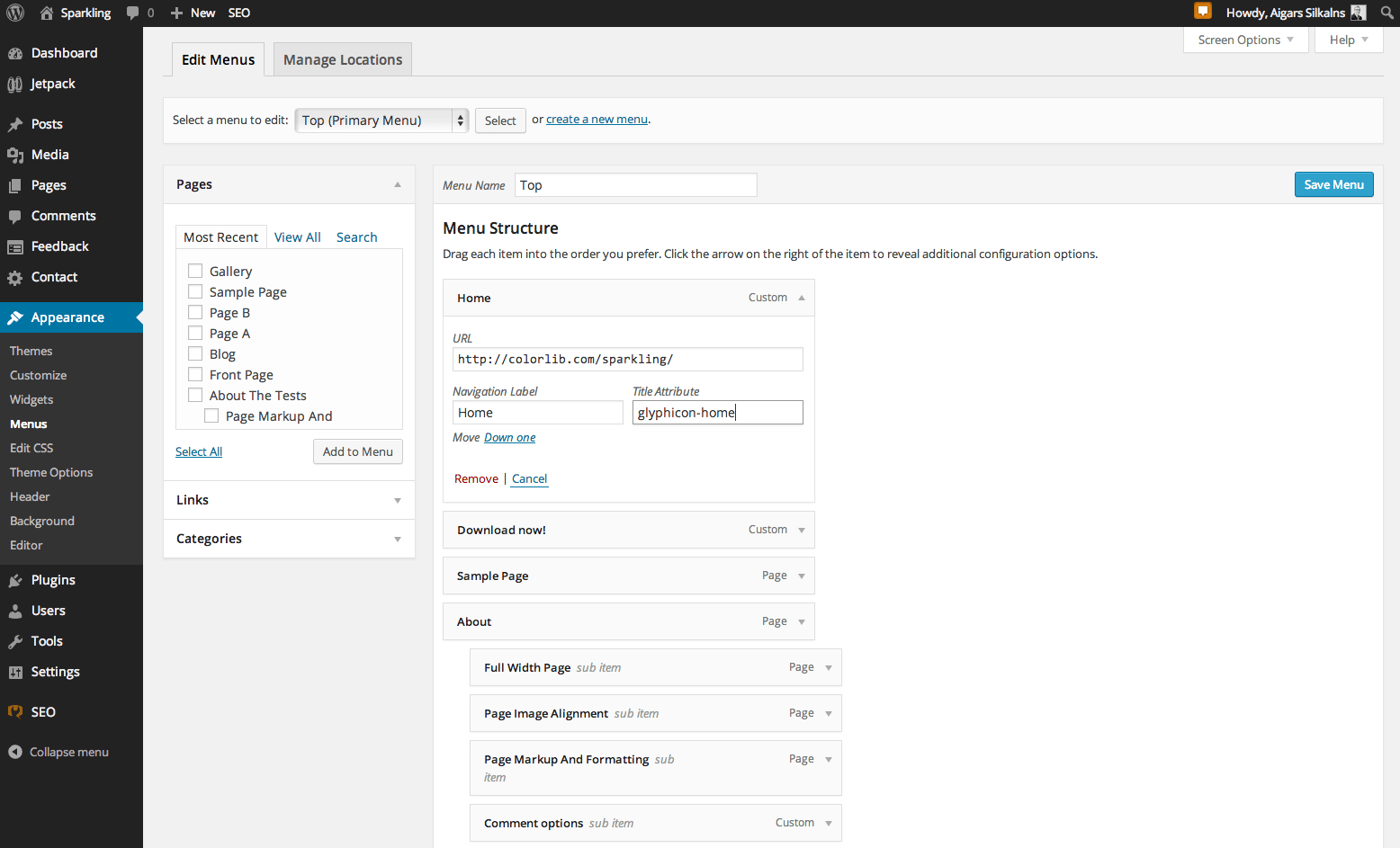The width and height of the screenshot is (1400, 848).
Task: Open the Top (Primary Menu) select dropdown
Action: 381,121
